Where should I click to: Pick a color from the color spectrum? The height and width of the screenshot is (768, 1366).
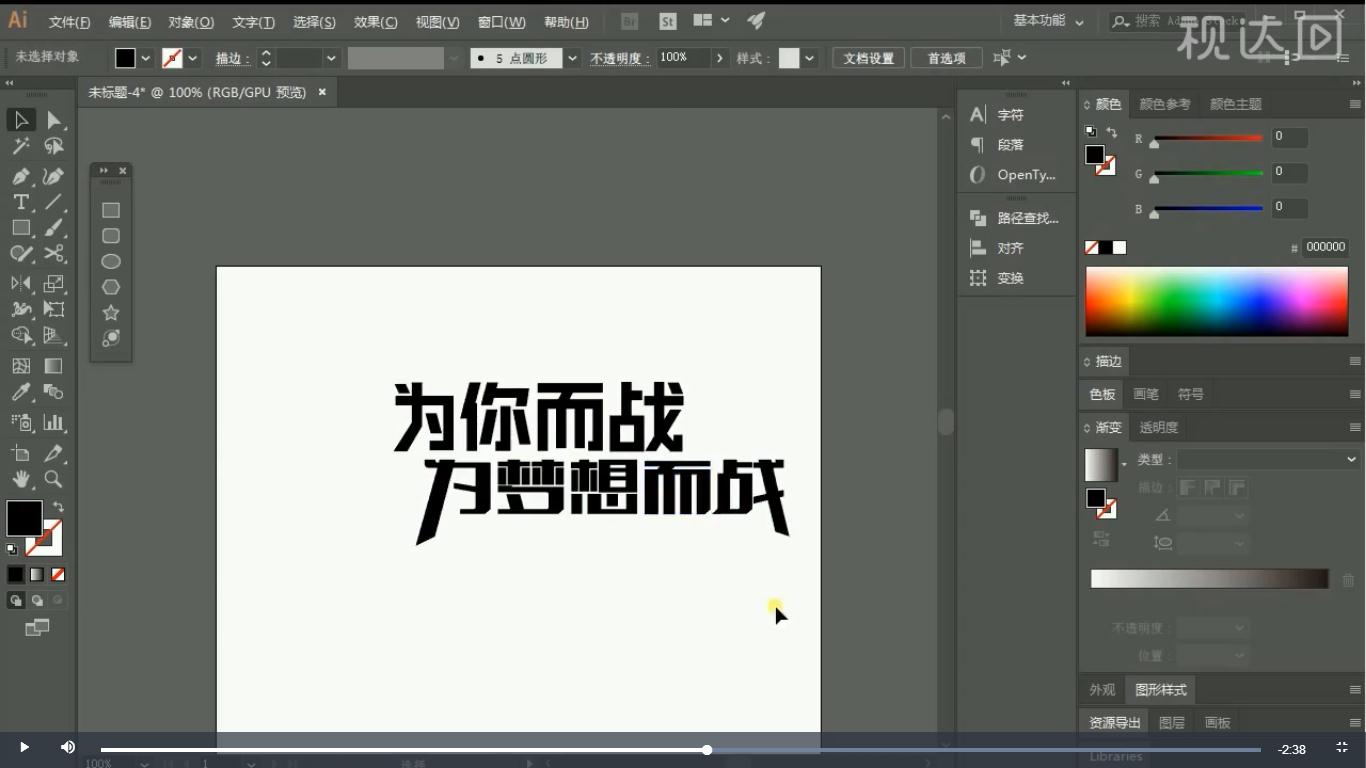(1215, 300)
